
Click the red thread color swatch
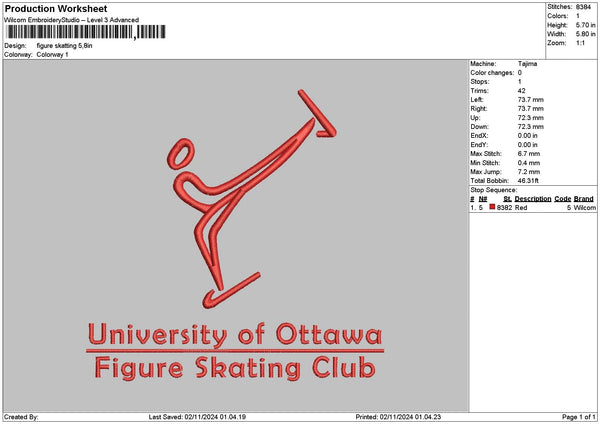[x=492, y=207]
